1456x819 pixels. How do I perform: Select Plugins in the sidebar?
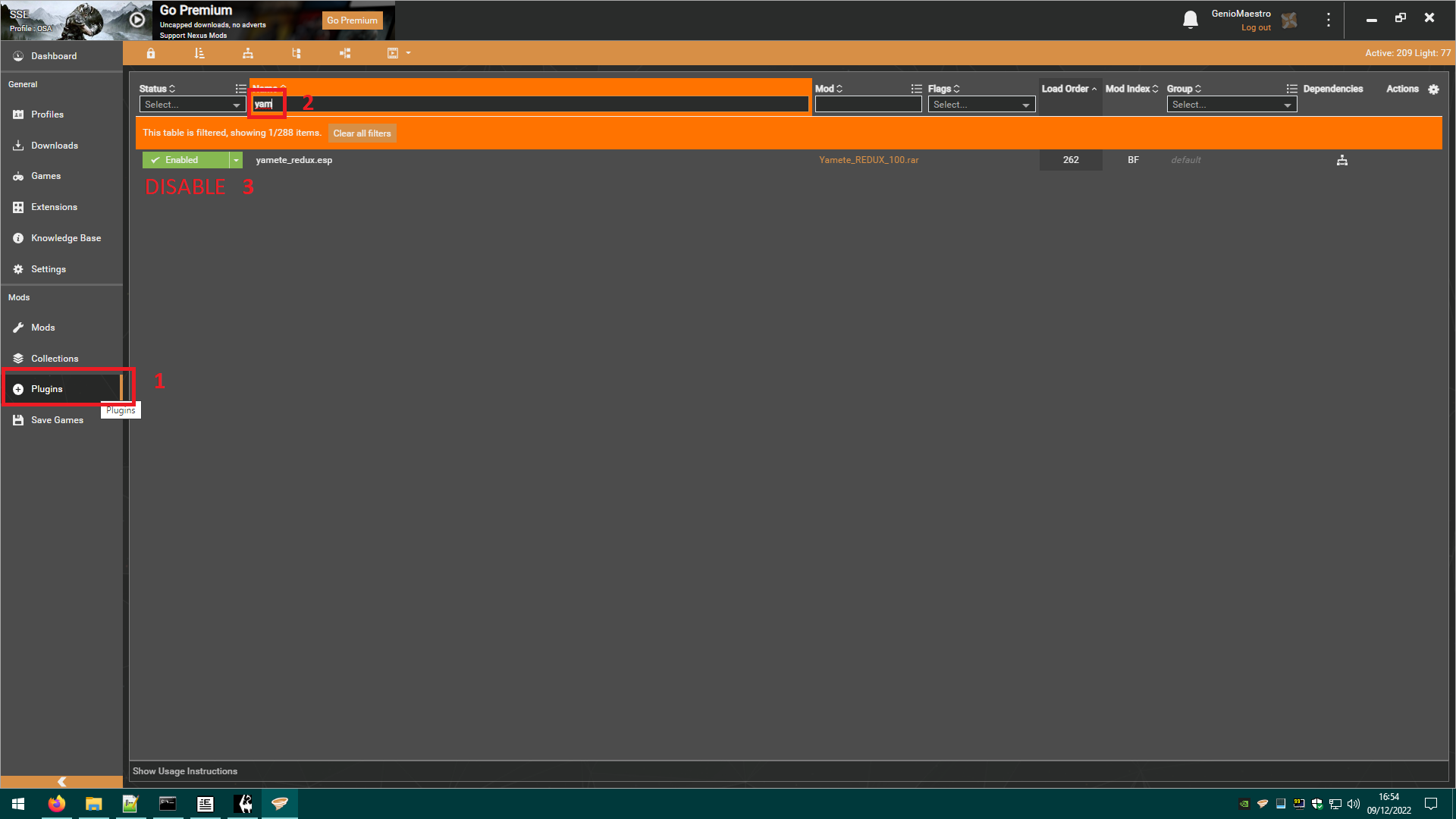coord(61,389)
